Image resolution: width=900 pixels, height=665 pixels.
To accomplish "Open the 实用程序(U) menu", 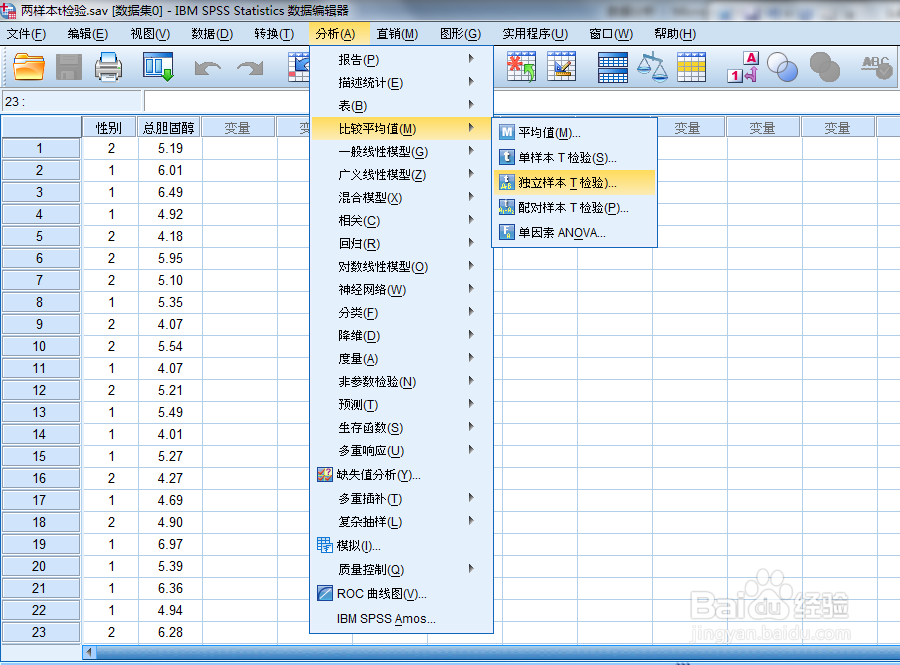I will (535, 34).
